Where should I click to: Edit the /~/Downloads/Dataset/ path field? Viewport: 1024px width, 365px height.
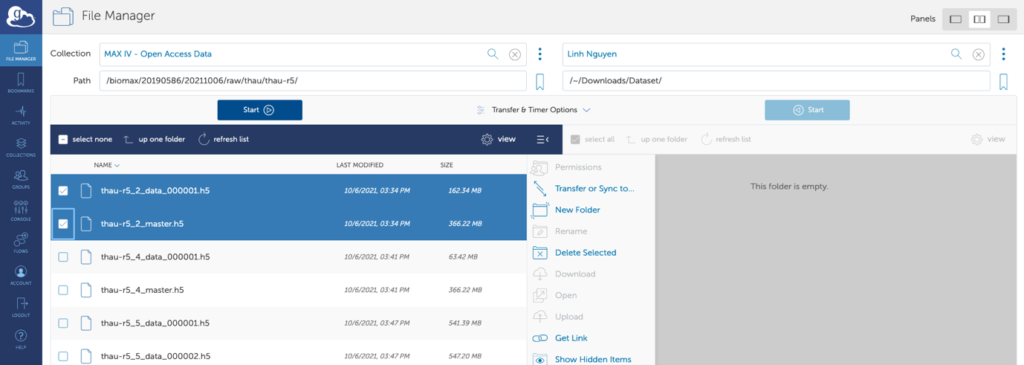click(776, 82)
